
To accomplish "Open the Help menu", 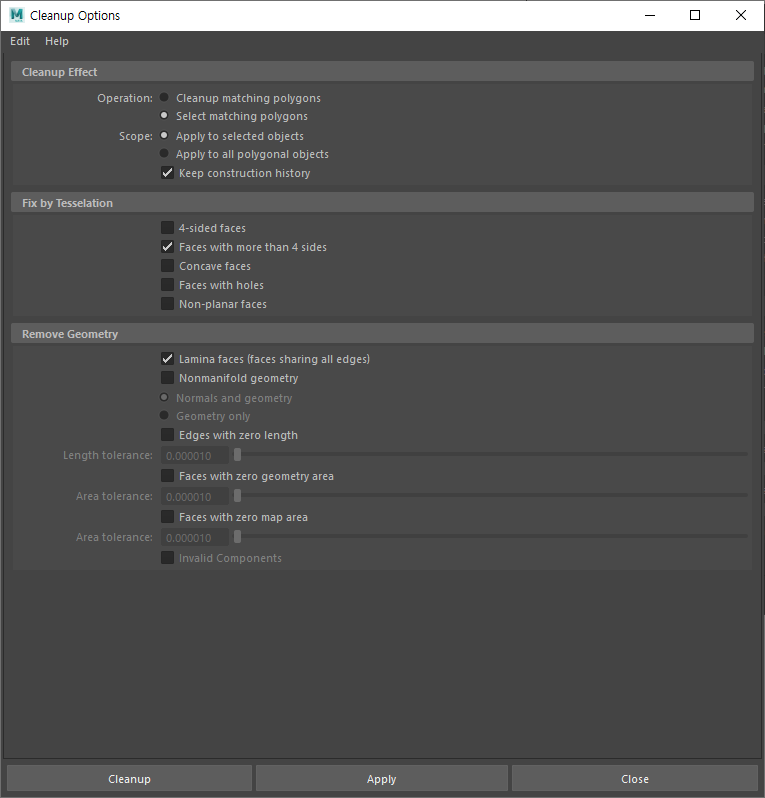I will tap(56, 41).
